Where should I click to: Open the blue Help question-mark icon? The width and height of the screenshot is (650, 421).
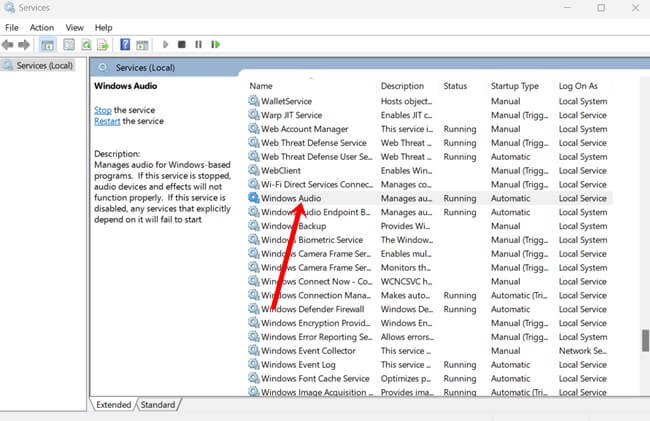point(125,45)
